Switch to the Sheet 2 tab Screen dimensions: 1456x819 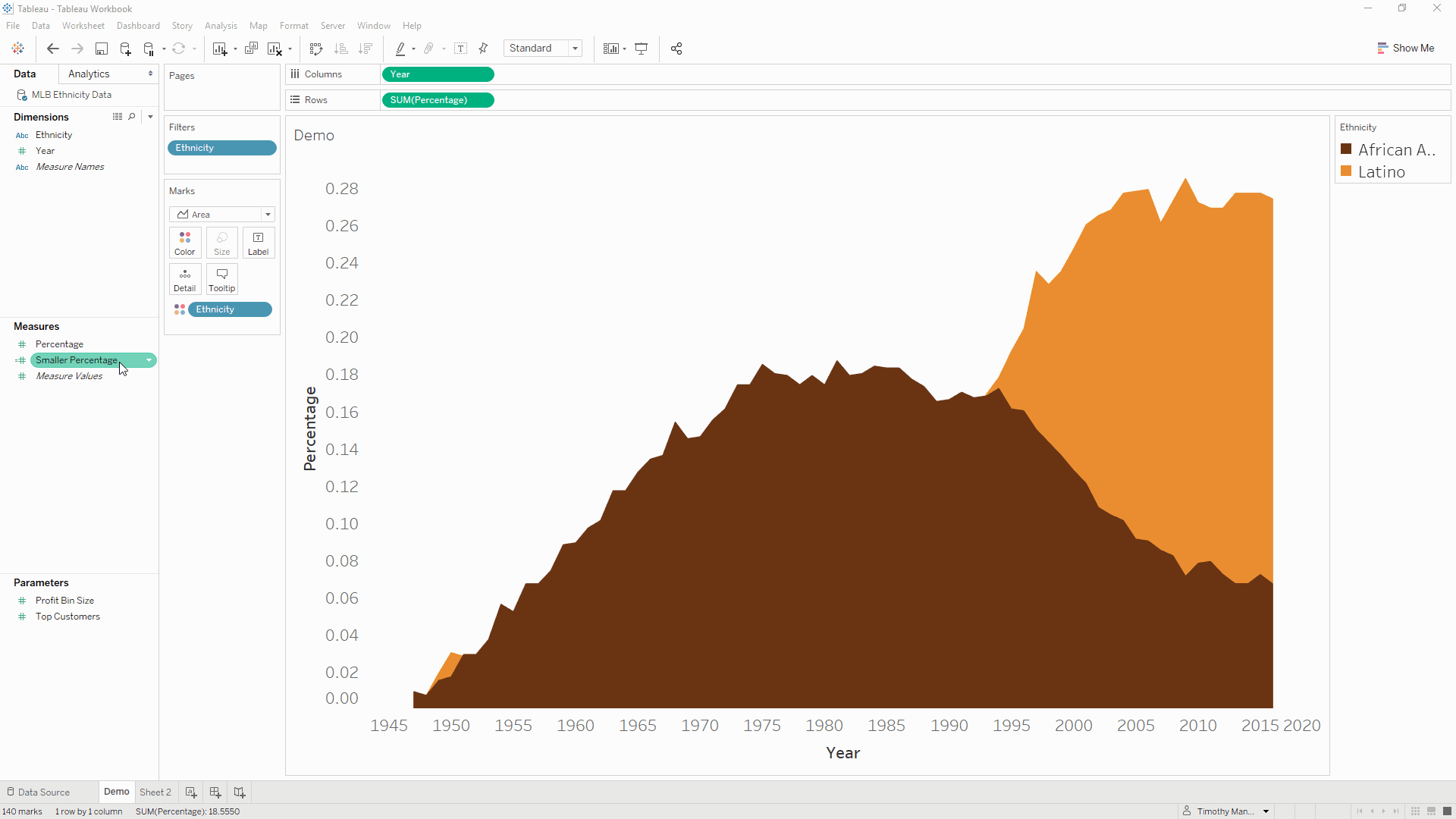tap(155, 792)
